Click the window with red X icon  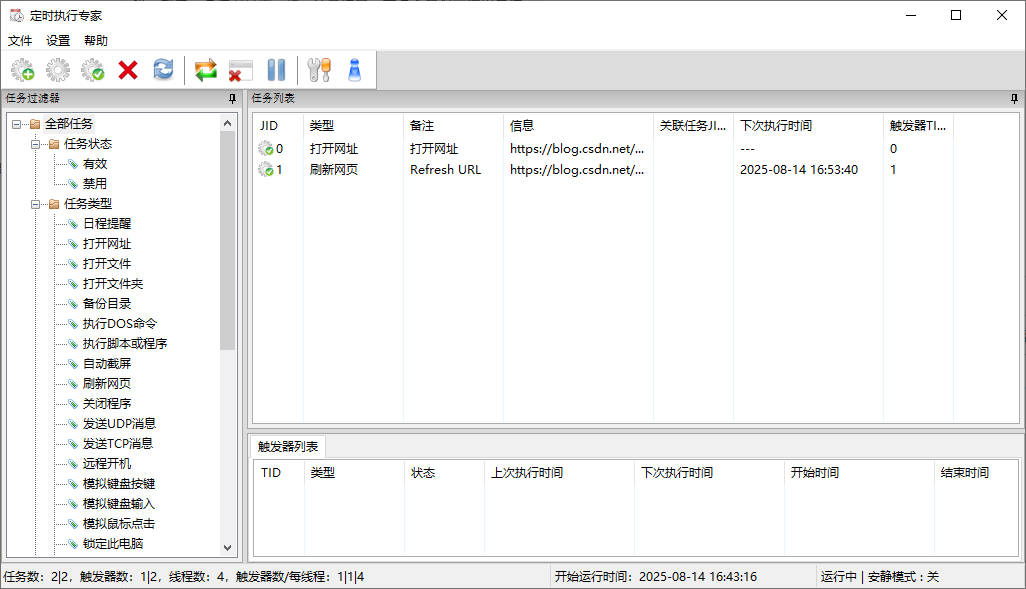click(240, 70)
